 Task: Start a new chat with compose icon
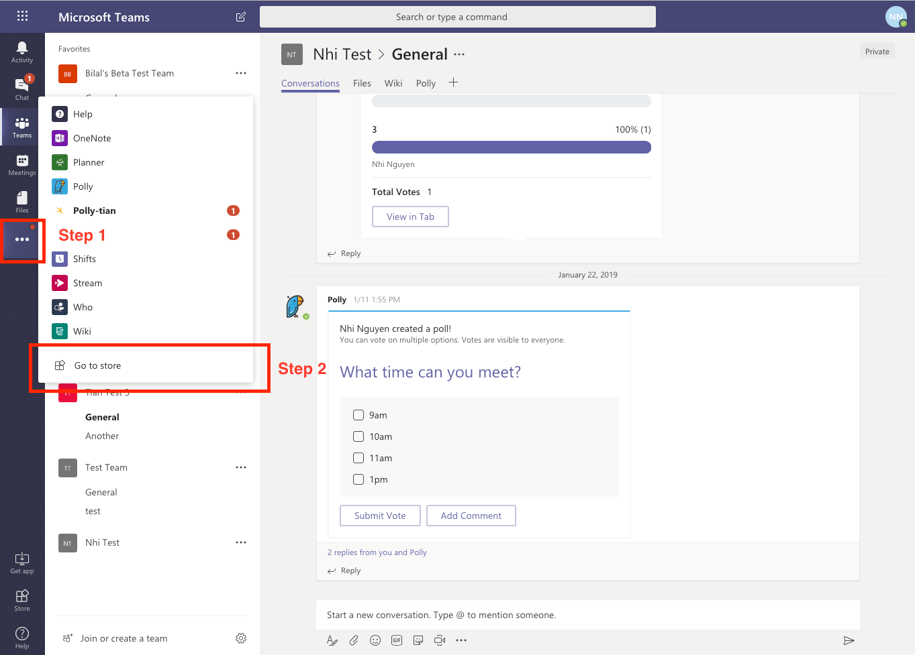coord(240,17)
